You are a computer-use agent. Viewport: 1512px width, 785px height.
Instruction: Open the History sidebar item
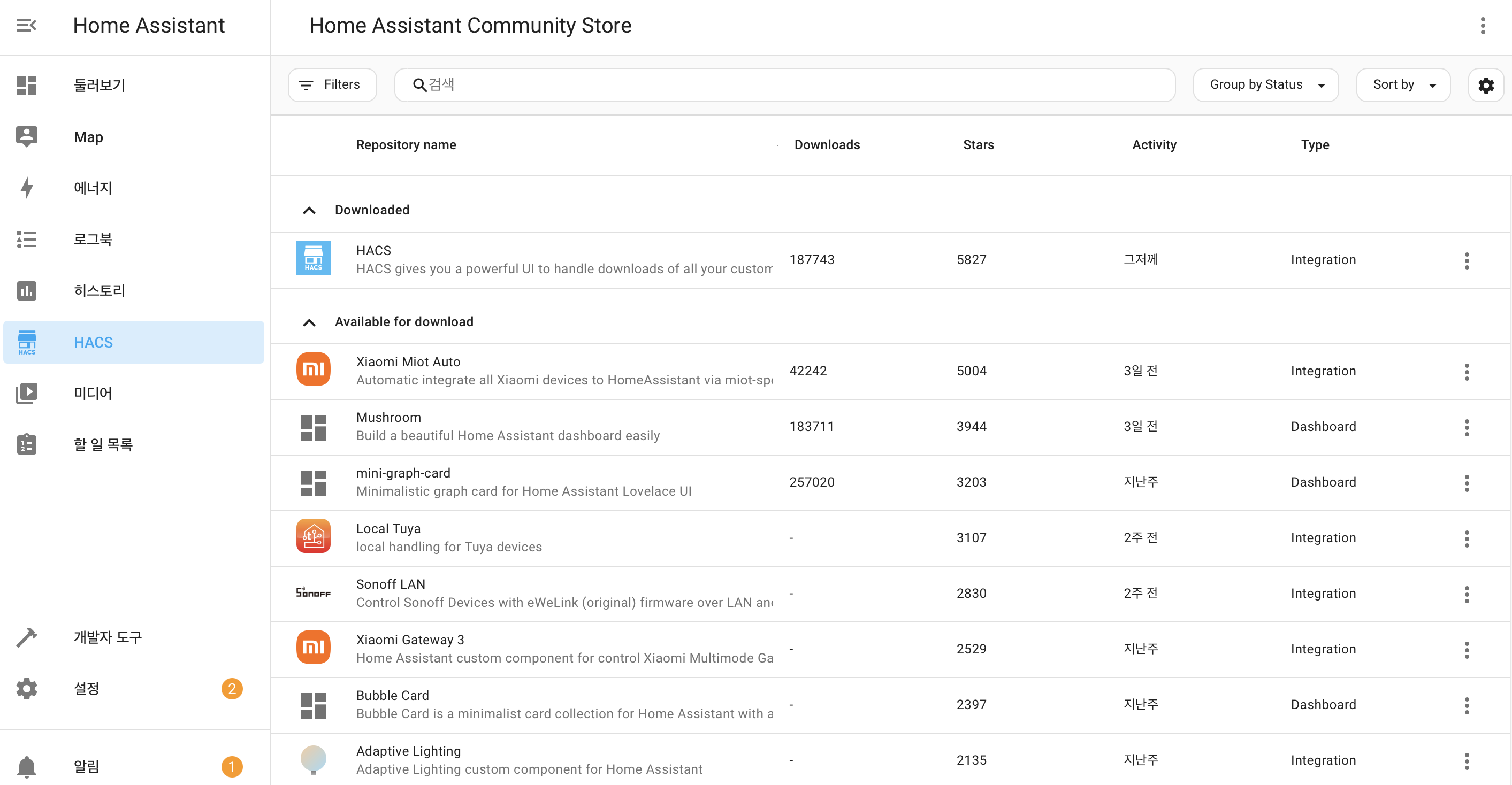99,290
